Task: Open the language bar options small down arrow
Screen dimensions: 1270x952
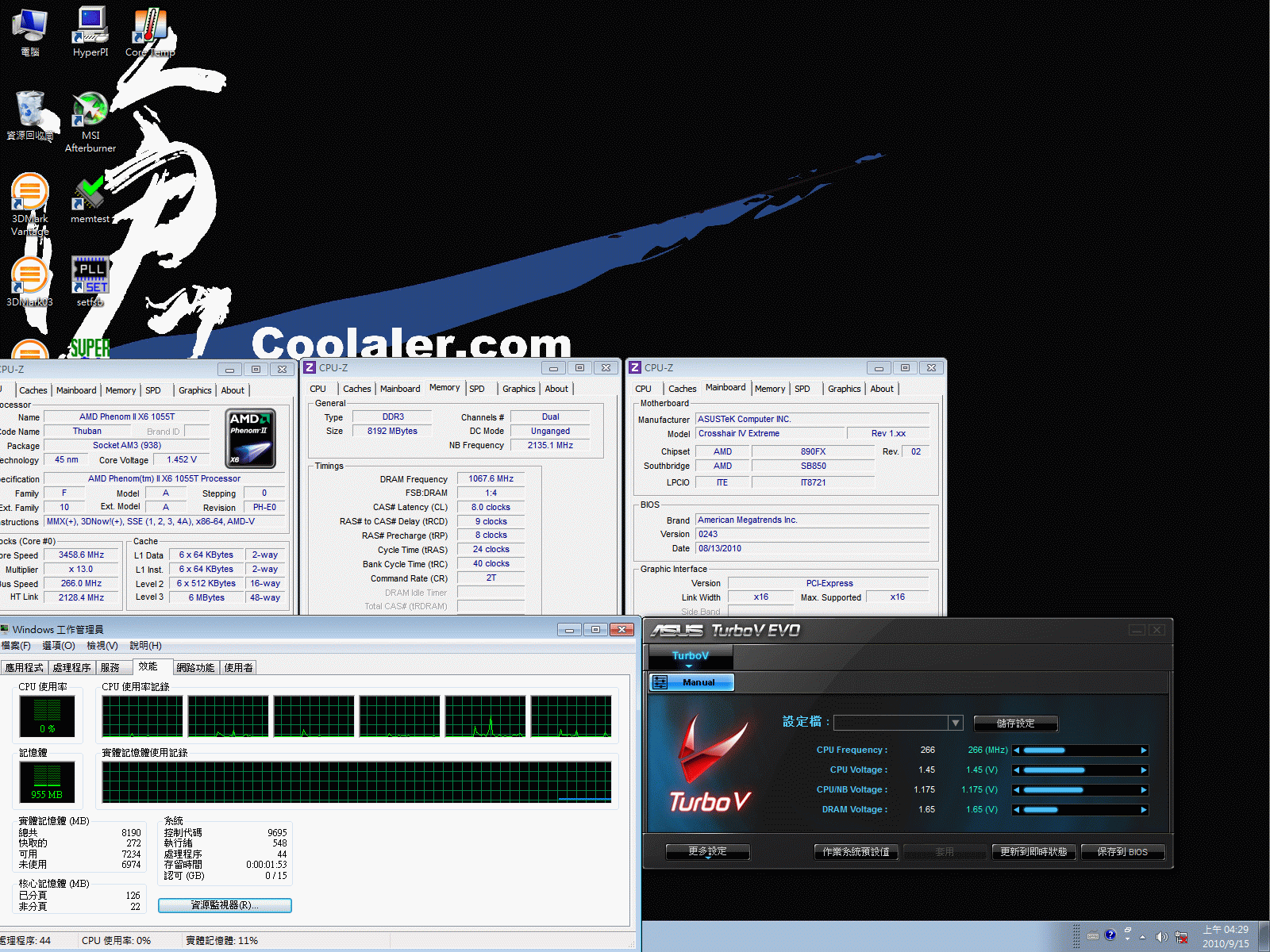Action: pyautogui.click(x=1127, y=940)
